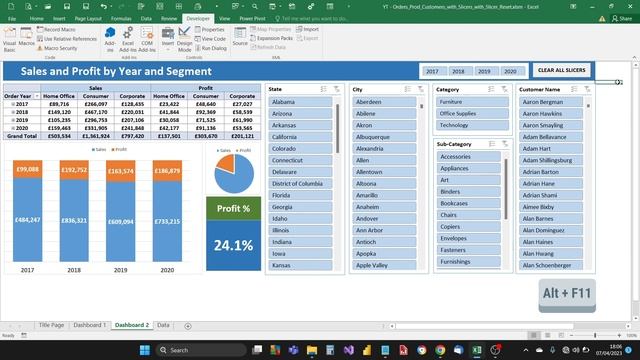The width and height of the screenshot is (640, 360).
Task: Click the zoom out minus button
Action: tap(571, 335)
